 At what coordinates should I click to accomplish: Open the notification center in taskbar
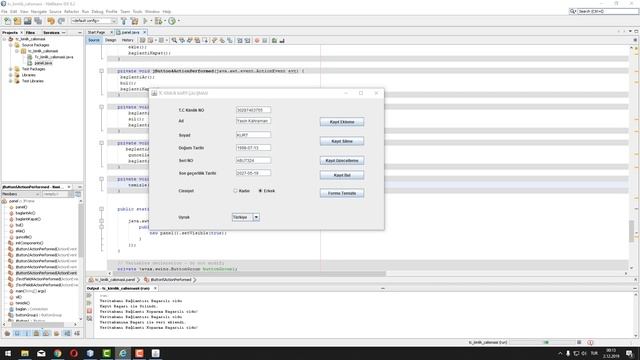(629, 353)
